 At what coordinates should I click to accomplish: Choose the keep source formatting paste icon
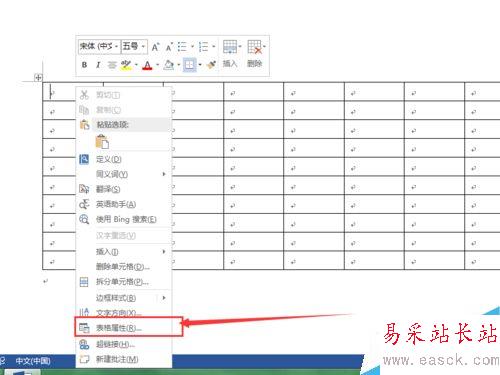(102, 142)
